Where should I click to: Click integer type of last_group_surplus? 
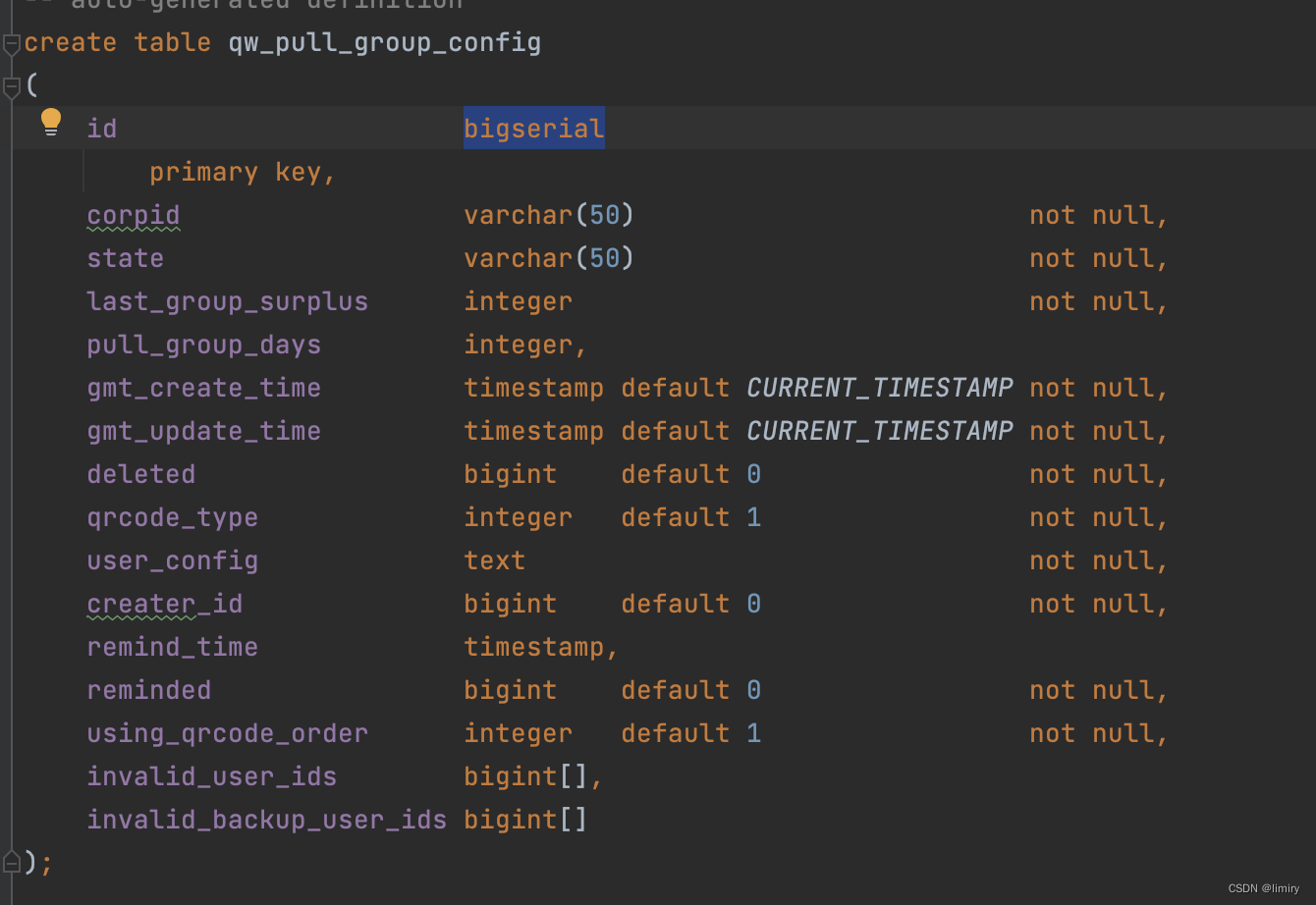click(x=519, y=302)
